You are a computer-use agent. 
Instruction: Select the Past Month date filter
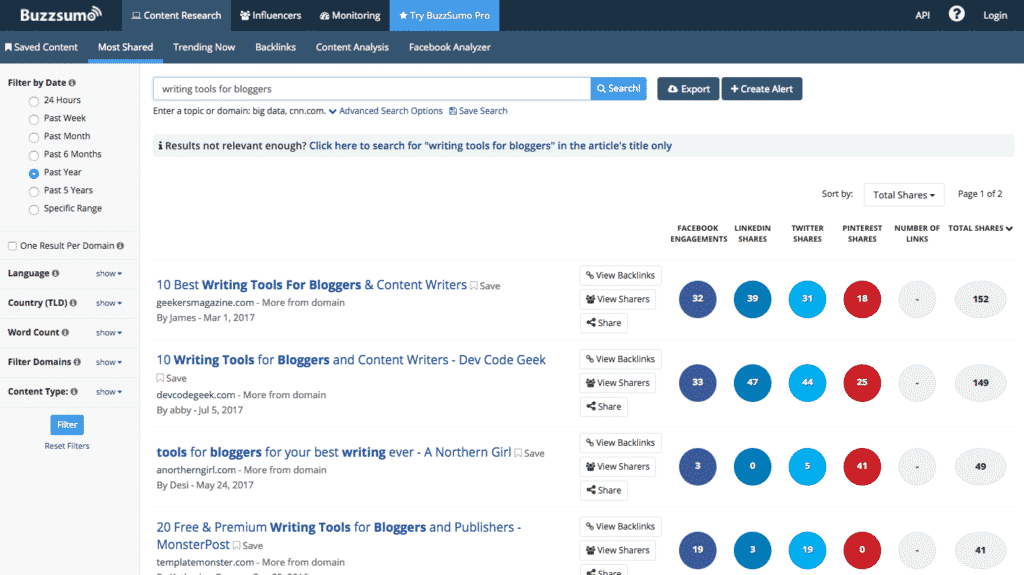(34, 137)
